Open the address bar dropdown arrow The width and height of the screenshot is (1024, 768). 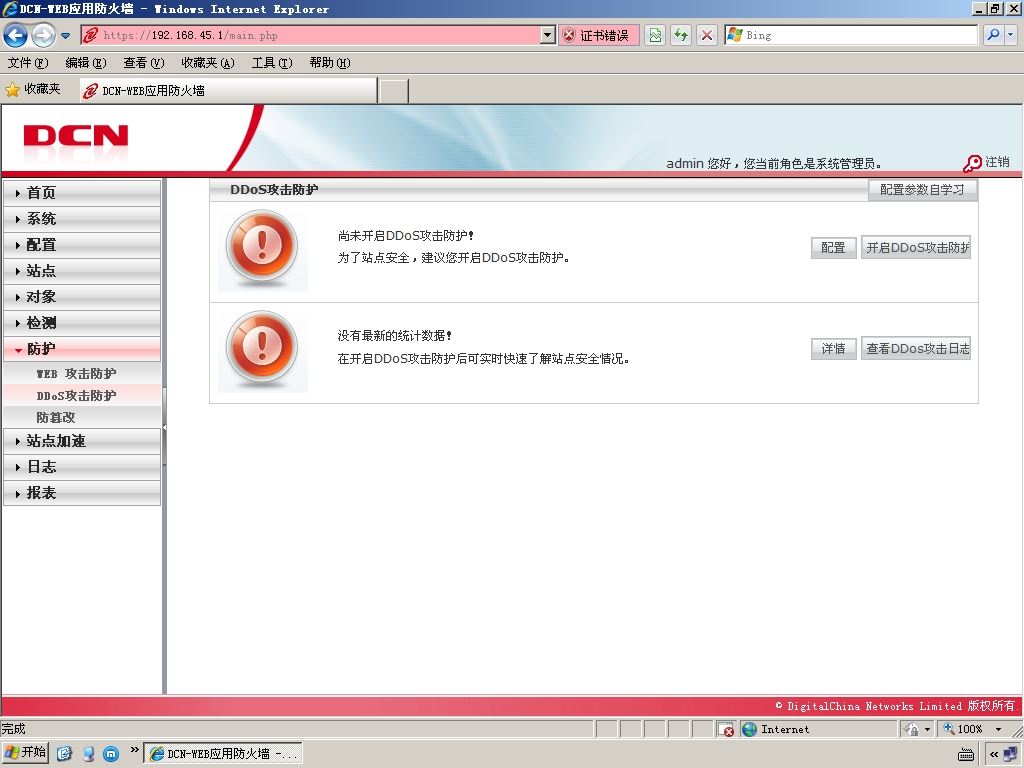point(548,35)
